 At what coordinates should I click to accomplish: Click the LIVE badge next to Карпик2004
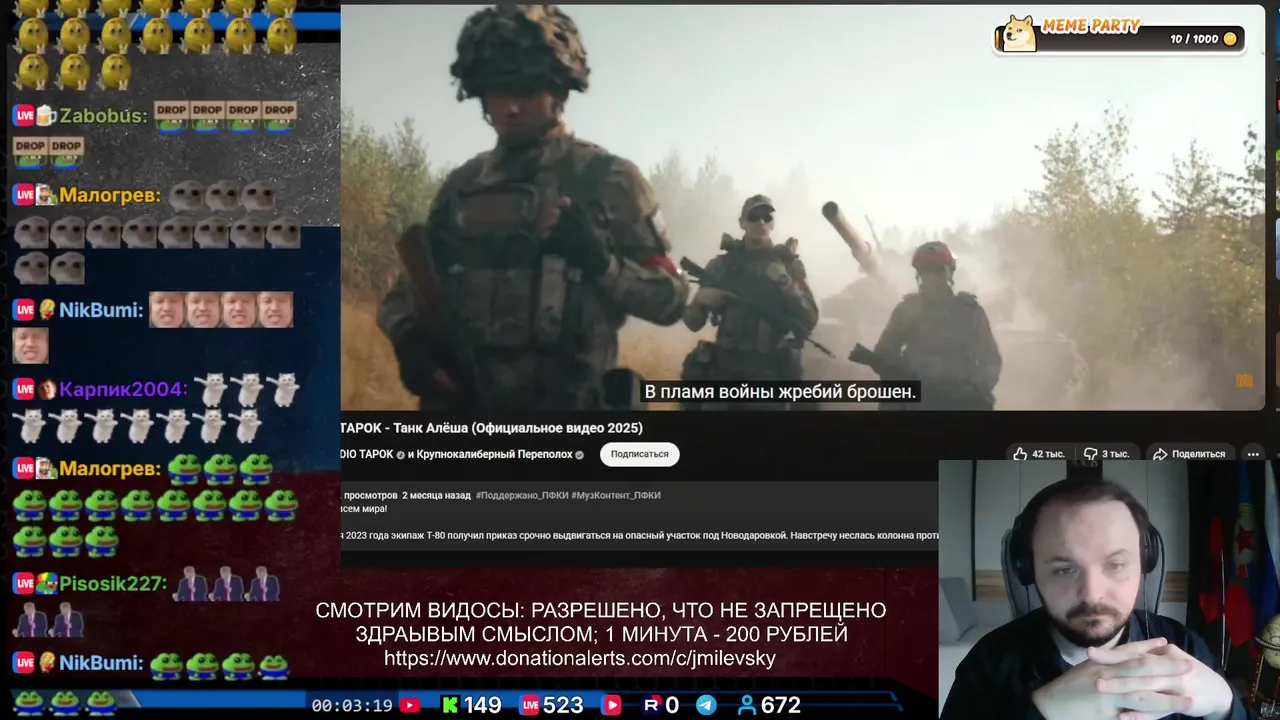point(24,389)
